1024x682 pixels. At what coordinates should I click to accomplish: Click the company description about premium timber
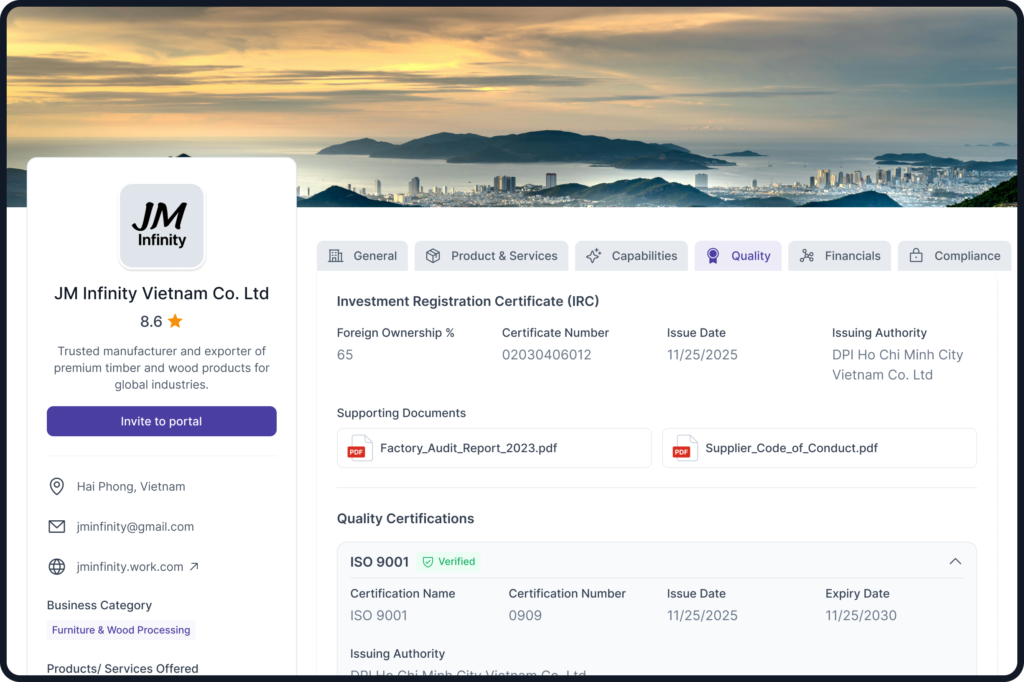pos(161,368)
